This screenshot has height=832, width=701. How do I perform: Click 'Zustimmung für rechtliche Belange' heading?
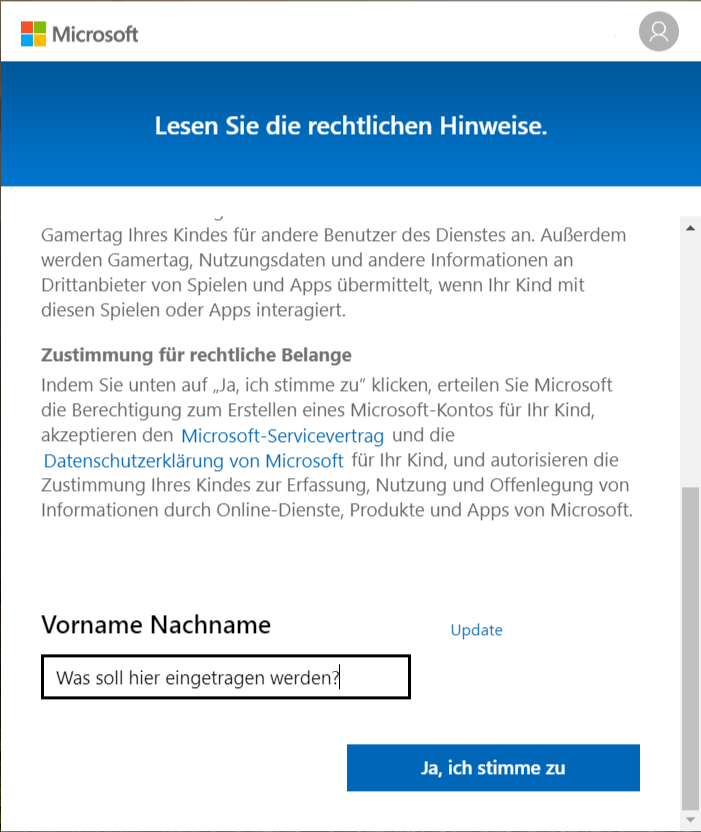coord(196,355)
